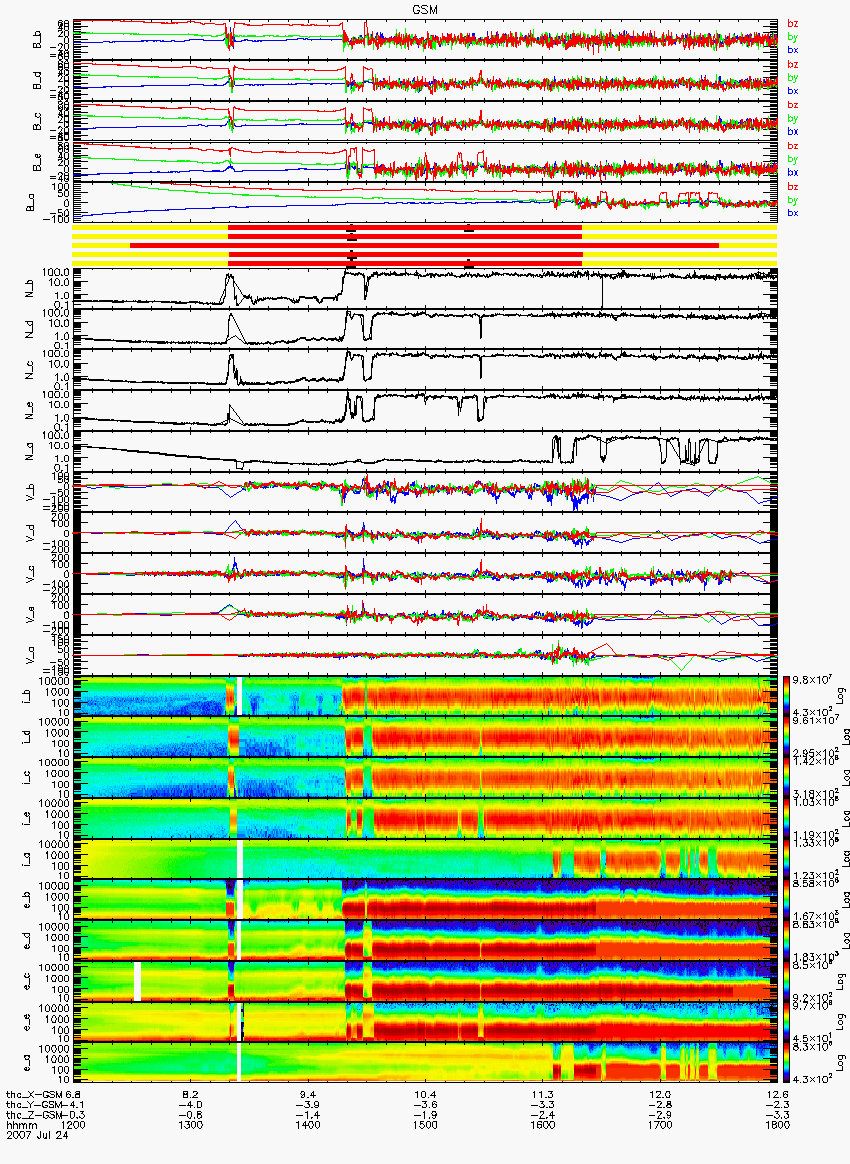Screen dimensions: 850x1164
Task: Select the e_a electron spectrogram label
Action: 27,1062
